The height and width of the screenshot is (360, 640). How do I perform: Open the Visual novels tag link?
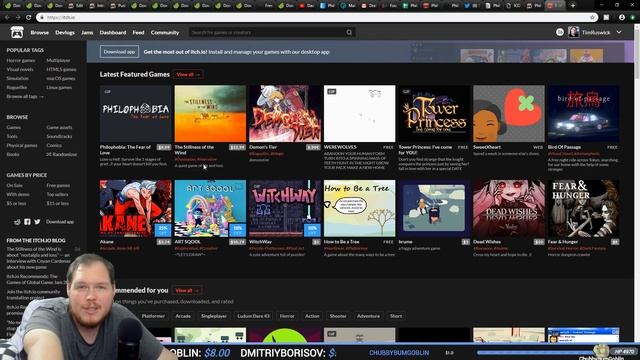click(20, 69)
